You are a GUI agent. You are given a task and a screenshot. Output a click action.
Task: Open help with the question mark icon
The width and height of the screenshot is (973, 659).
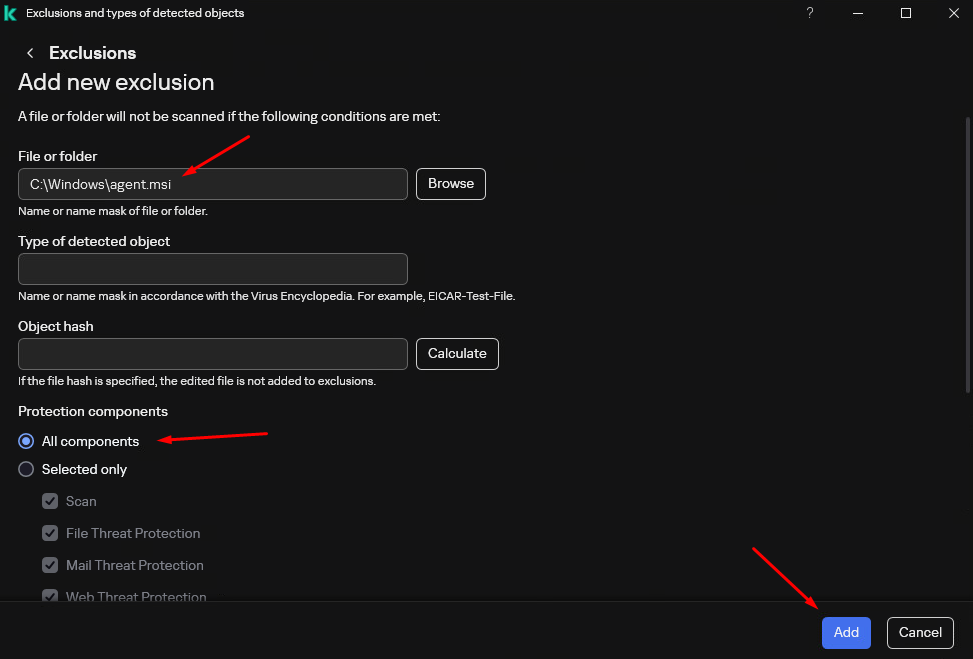[810, 13]
